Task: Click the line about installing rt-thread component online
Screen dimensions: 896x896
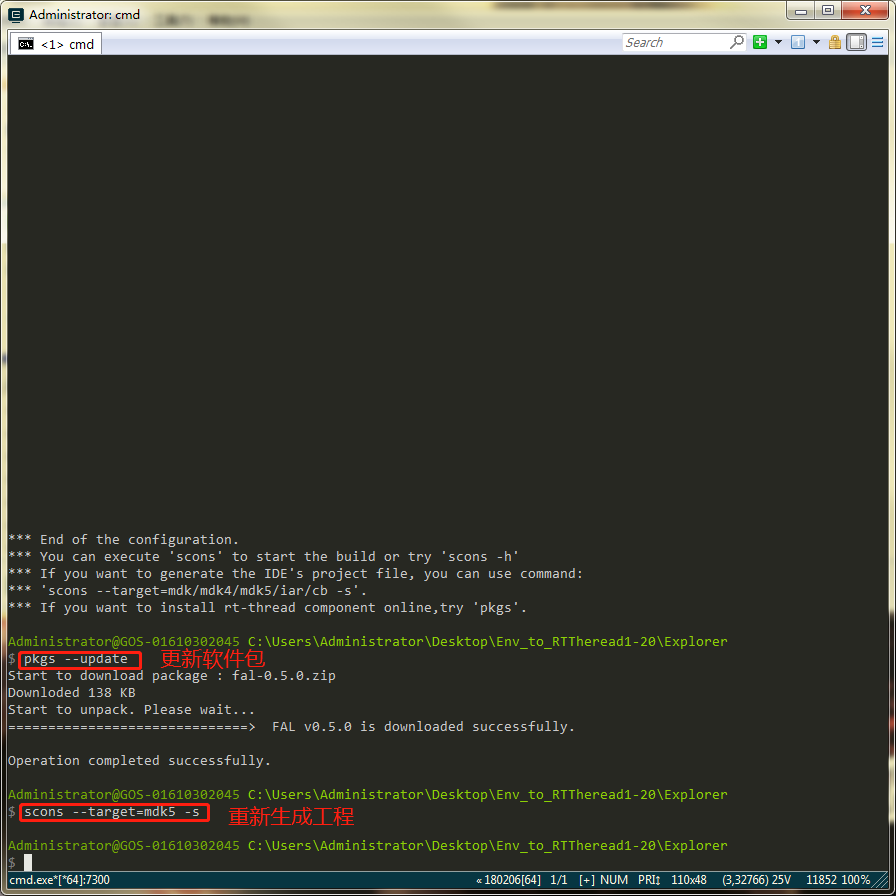Action: coord(267,608)
